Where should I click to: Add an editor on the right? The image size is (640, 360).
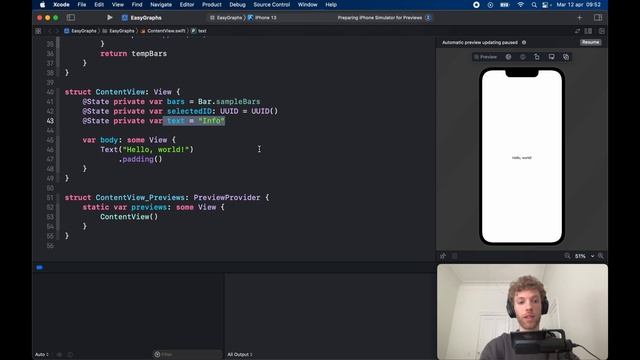602,31
